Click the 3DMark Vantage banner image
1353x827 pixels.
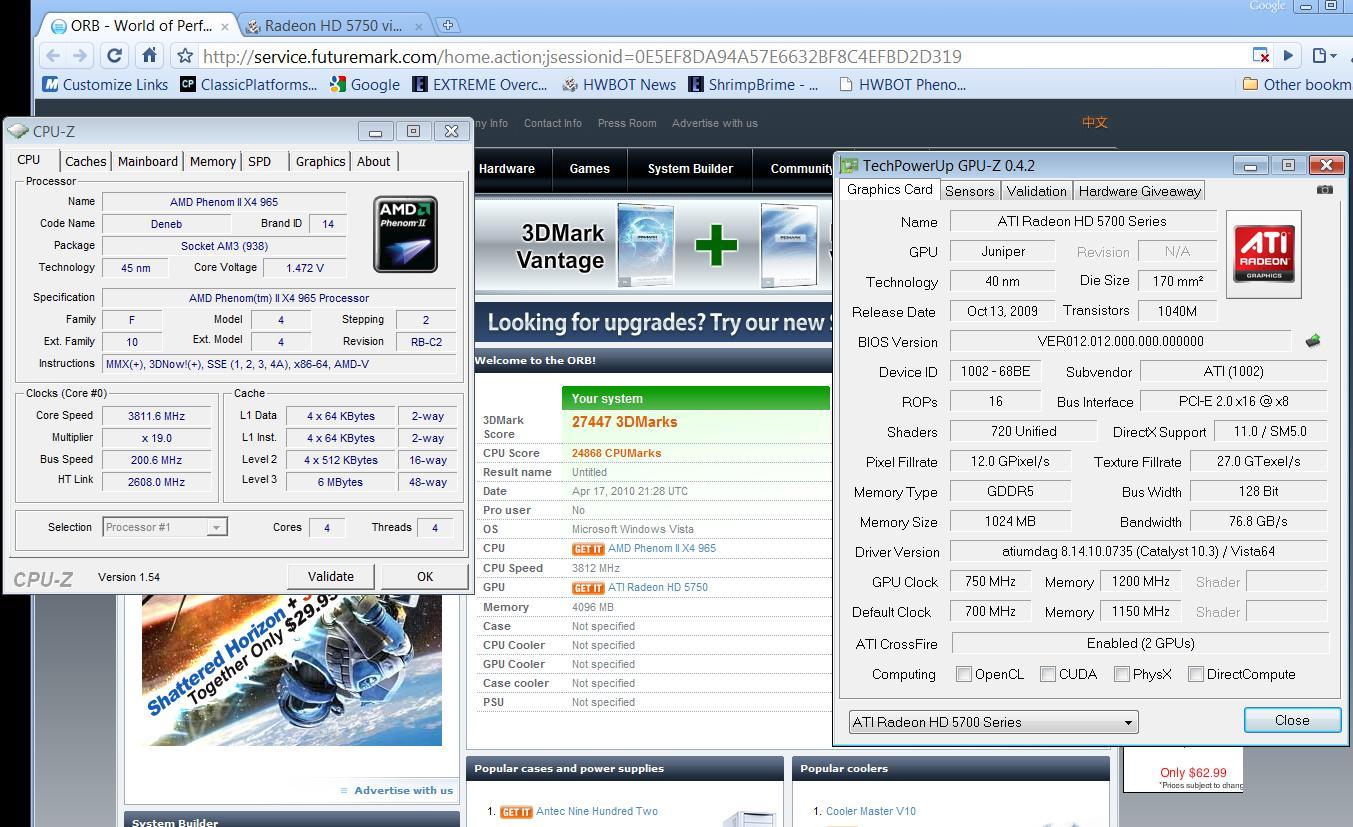click(653, 246)
